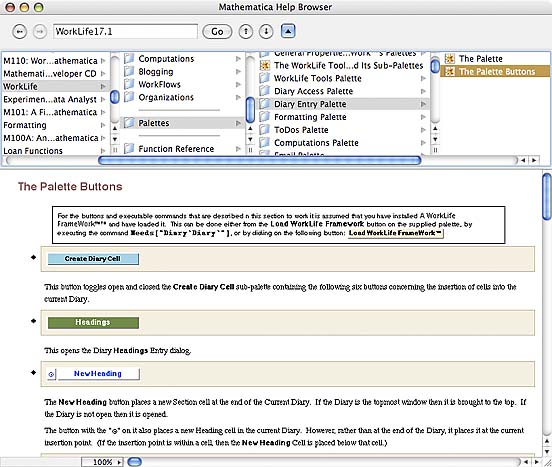Image resolution: width=552 pixels, height=467 pixels.
Task: Jump to previous topic with up arrow
Action: click(x=246, y=32)
